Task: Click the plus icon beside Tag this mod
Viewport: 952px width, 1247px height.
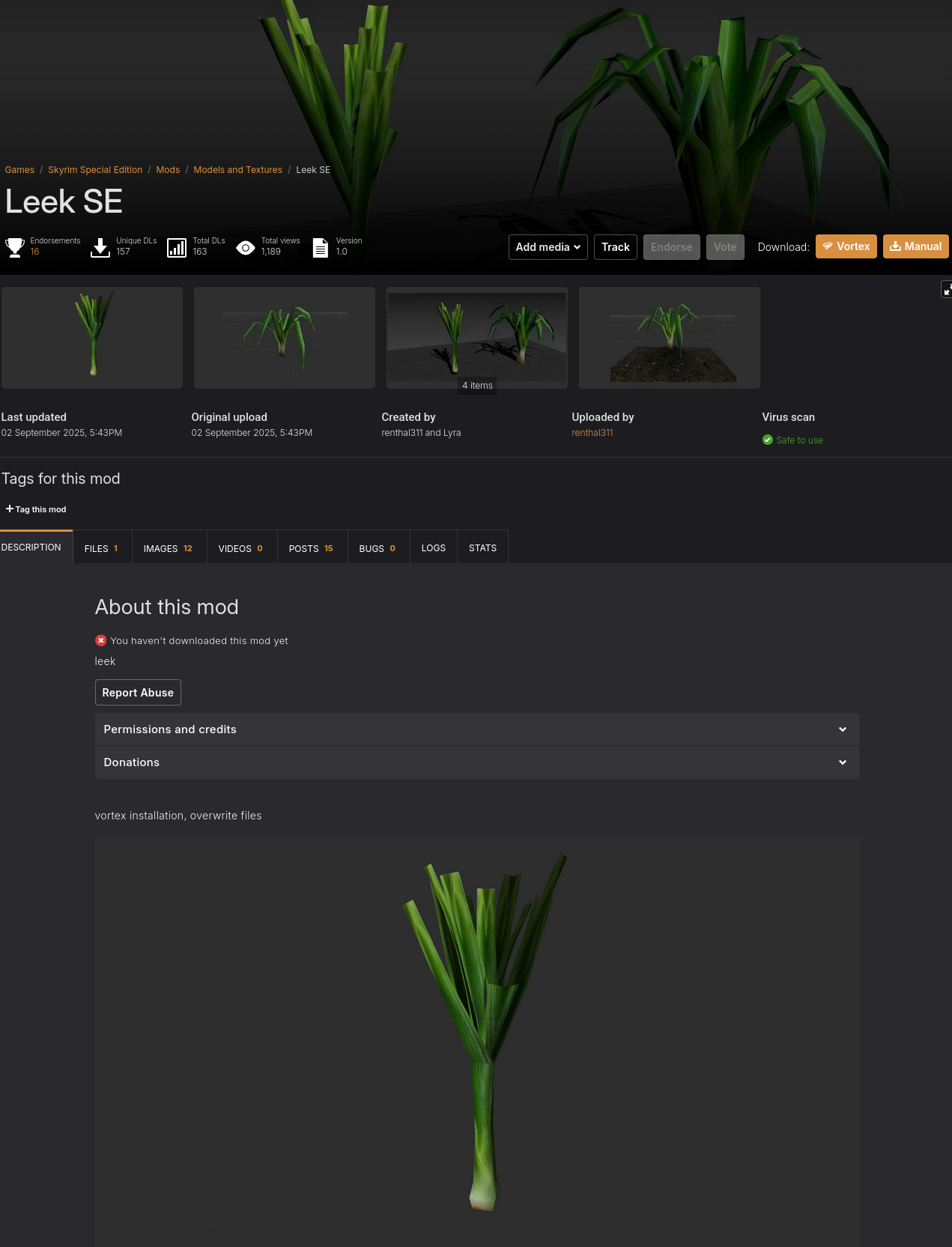Action: click(x=10, y=509)
